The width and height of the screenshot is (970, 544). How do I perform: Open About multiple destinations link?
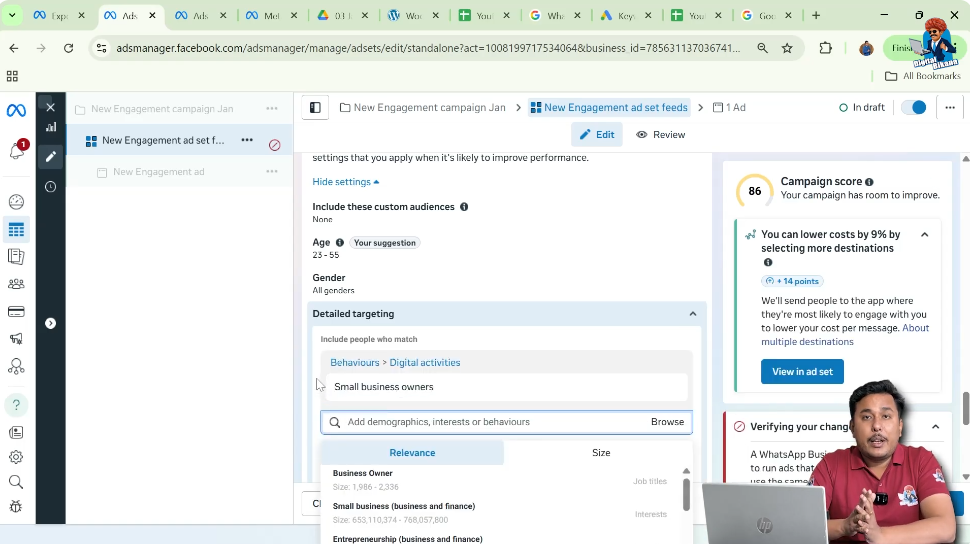[845, 335]
